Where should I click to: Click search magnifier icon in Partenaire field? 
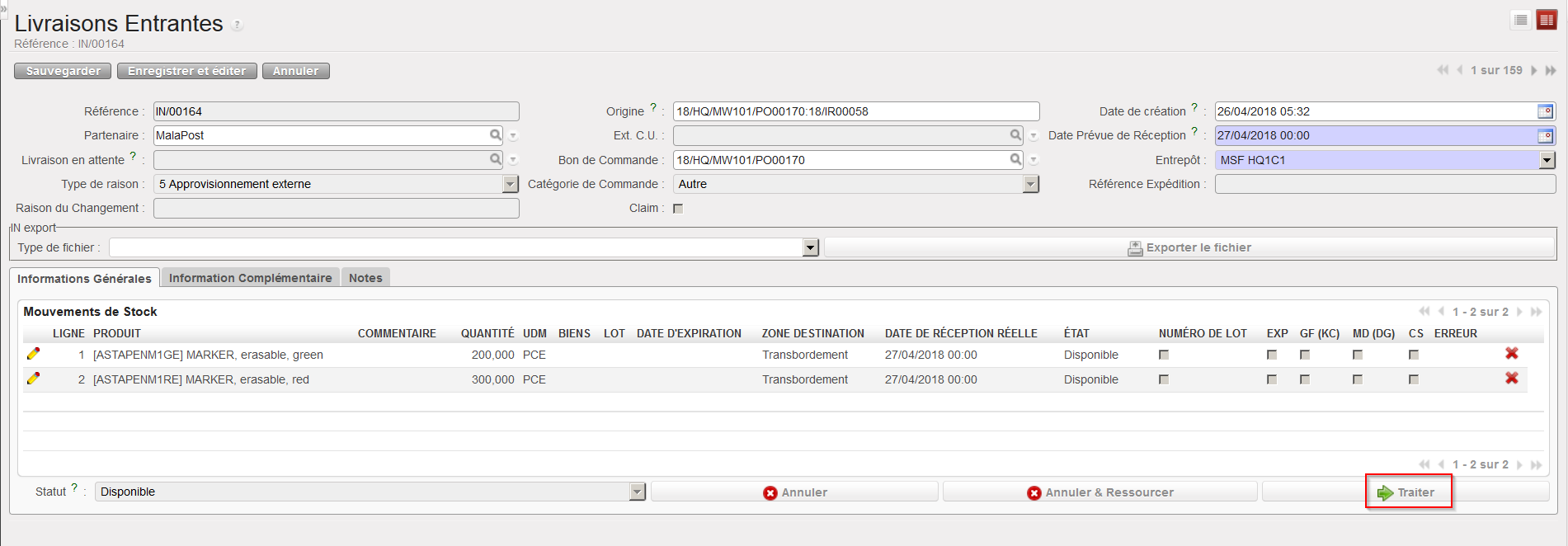click(x=495, y=135)
